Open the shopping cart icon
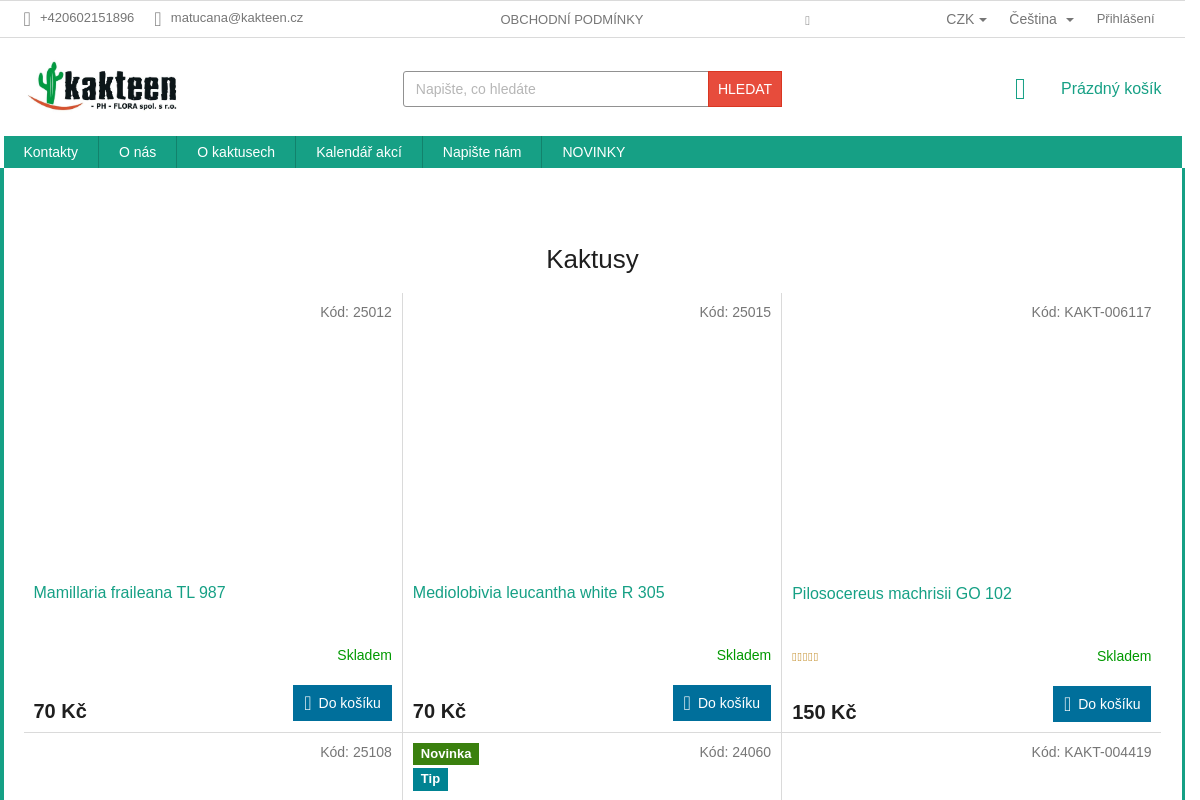Image resolution: width=1200 pixels, height=800 pixels. tap(1020, 89)
